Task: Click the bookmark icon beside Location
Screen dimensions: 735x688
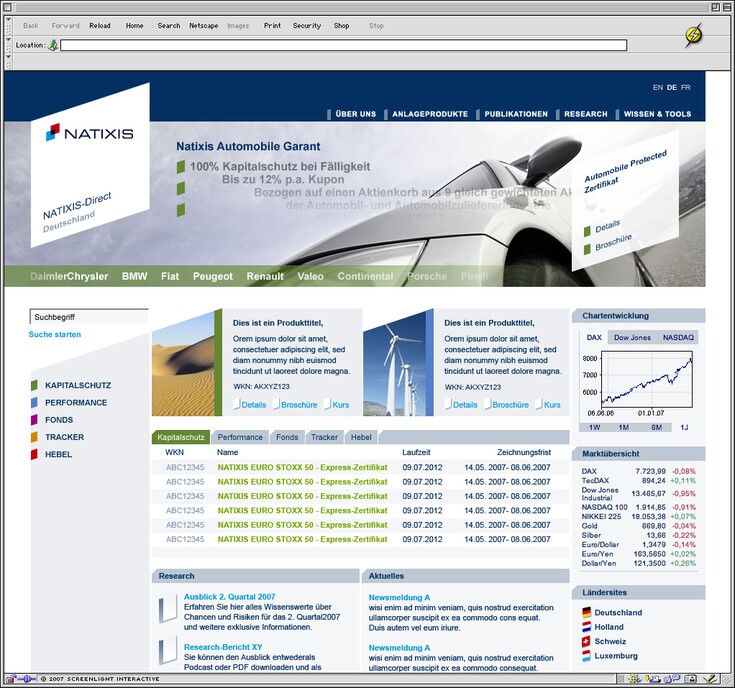Action: click(x=53, y=45)
